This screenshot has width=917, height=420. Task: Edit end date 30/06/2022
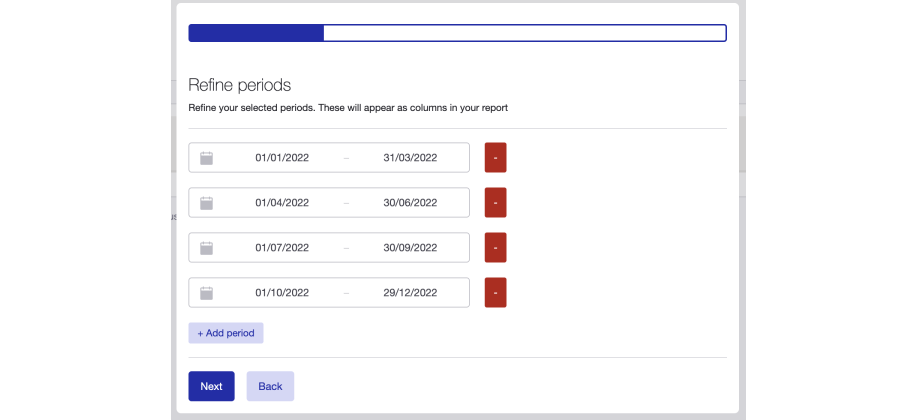click(x=410, y=203)
